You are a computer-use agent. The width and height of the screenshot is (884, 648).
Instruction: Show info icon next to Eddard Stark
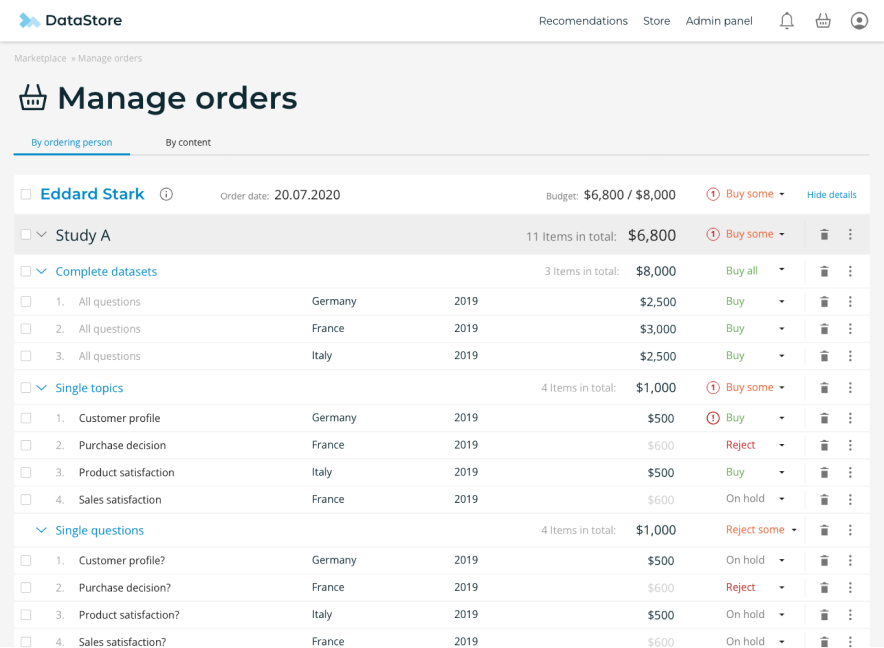166,194
